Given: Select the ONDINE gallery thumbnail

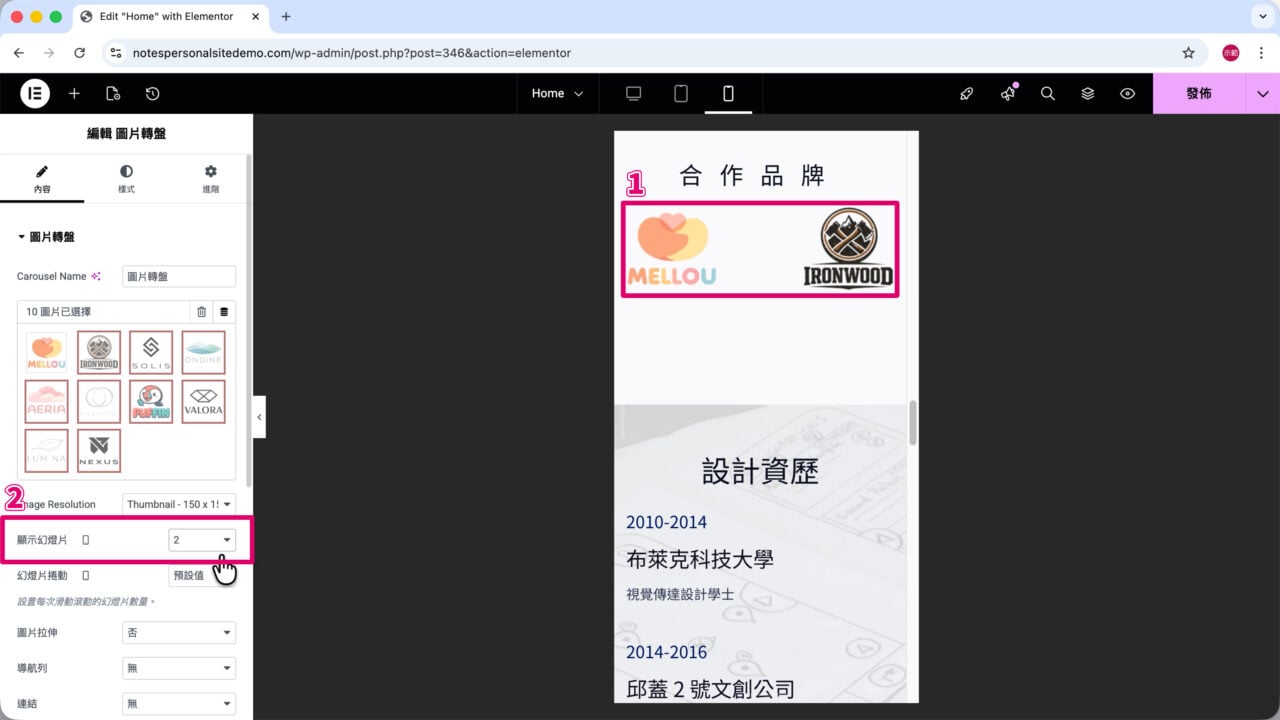Looking at the screenshot, I should click(203, 353).
